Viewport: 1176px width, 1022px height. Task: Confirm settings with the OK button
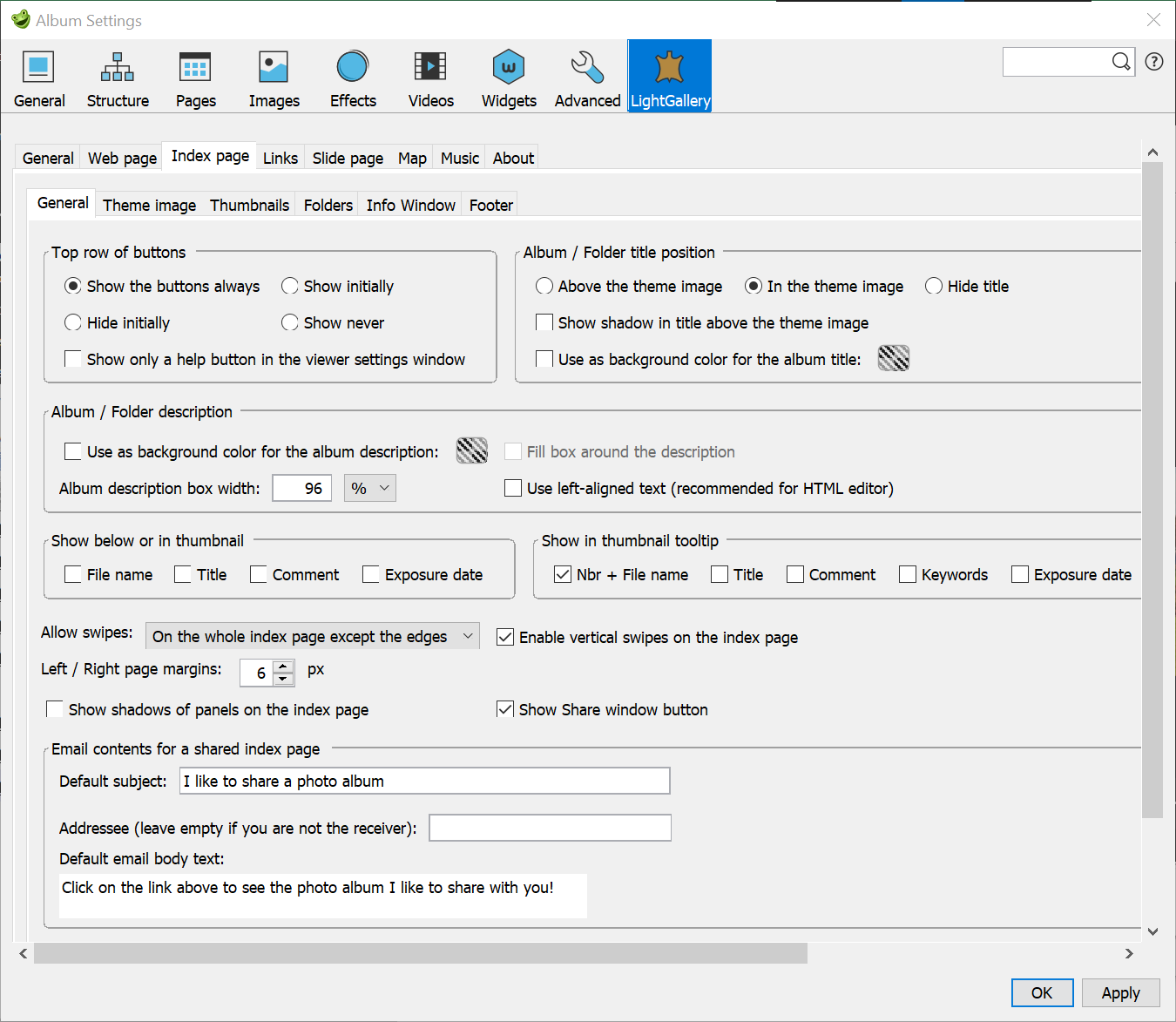[1042, 992]
